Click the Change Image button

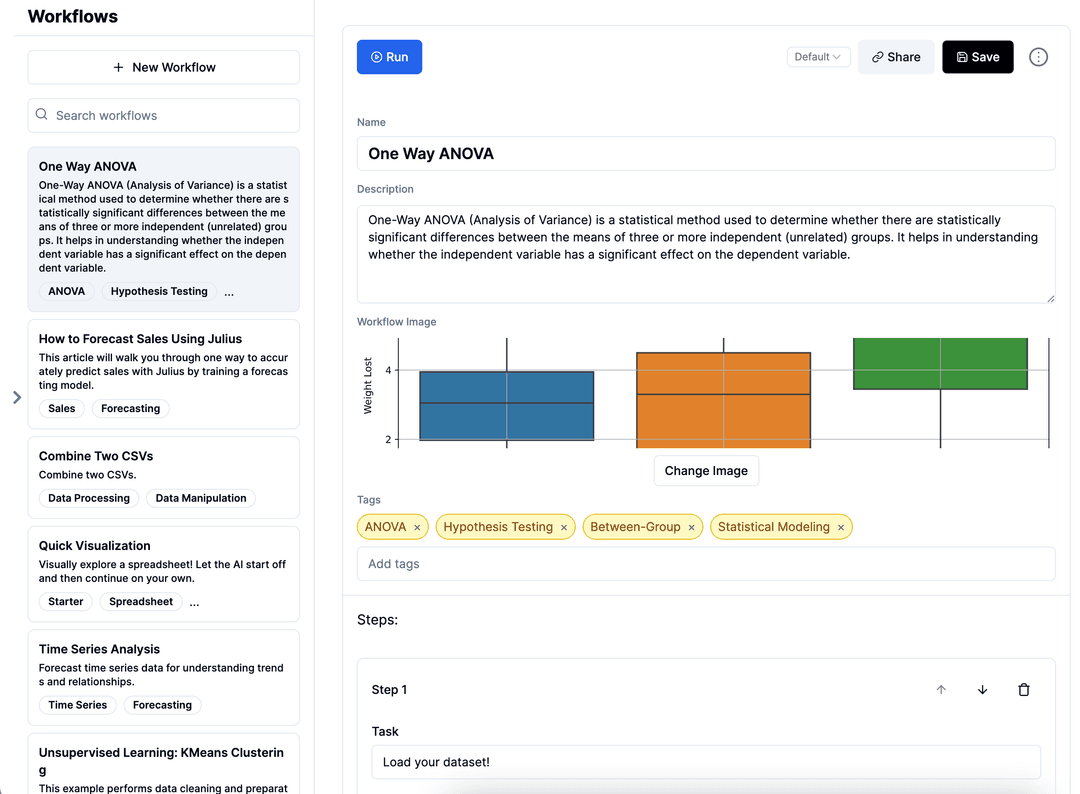coord(706,470)
